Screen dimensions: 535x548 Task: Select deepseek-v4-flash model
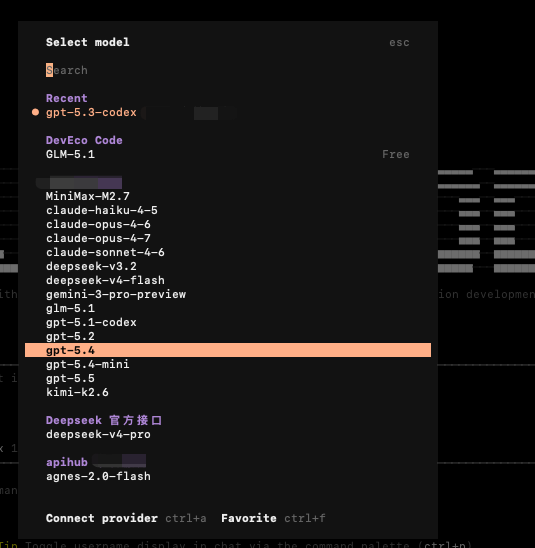pos(105,280)
